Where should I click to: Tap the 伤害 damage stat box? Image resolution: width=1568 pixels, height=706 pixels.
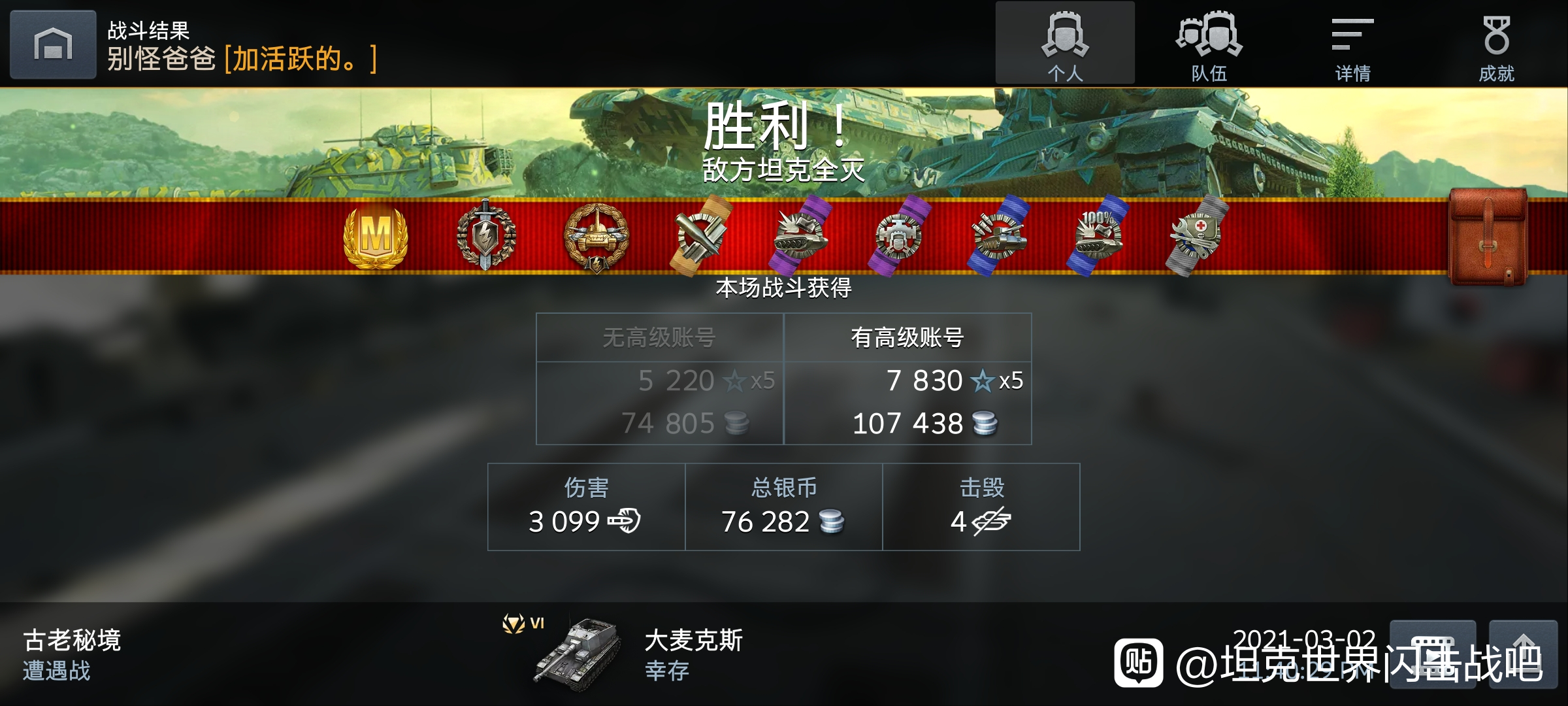[x=587, y=507]
